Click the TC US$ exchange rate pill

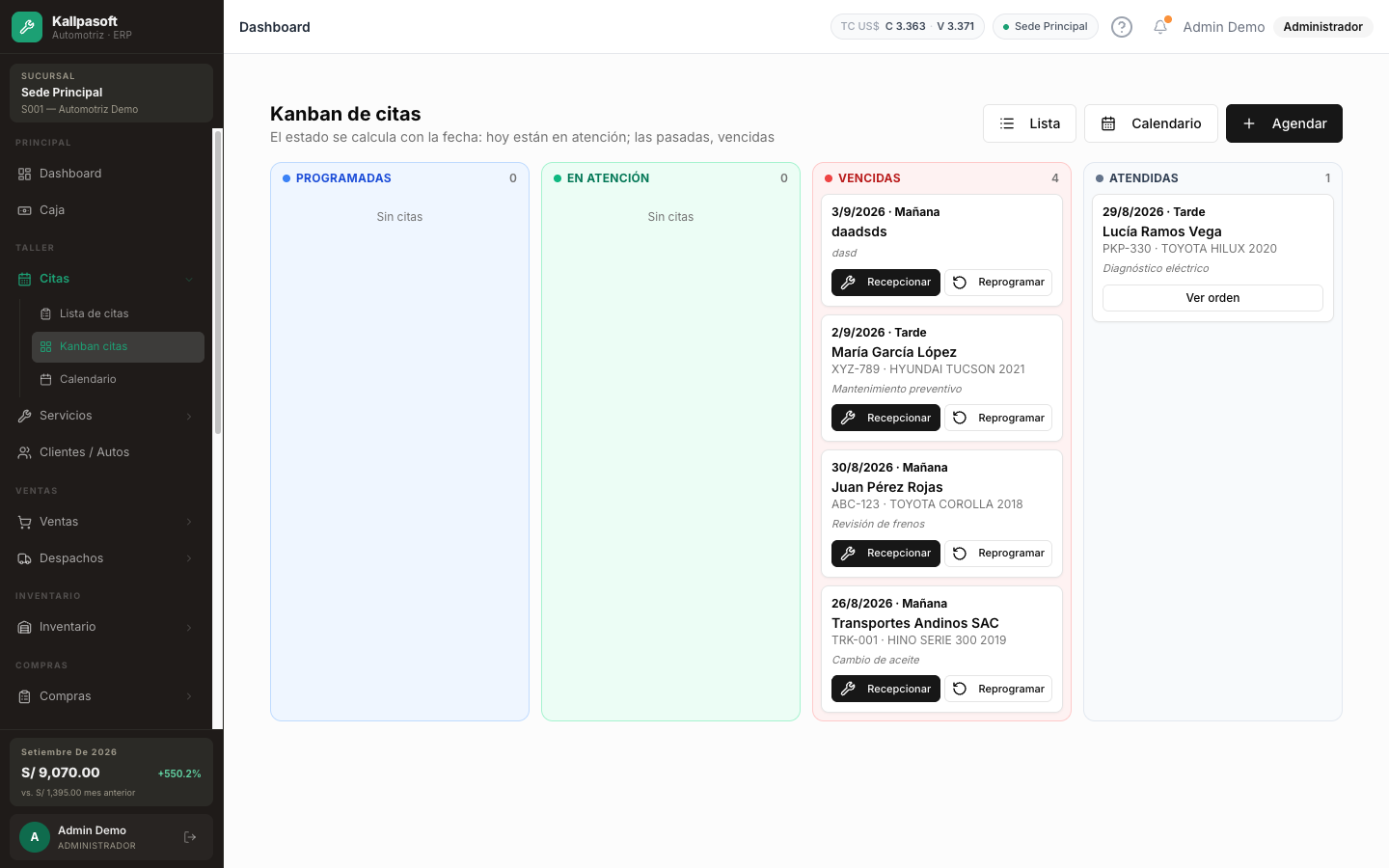908,27
